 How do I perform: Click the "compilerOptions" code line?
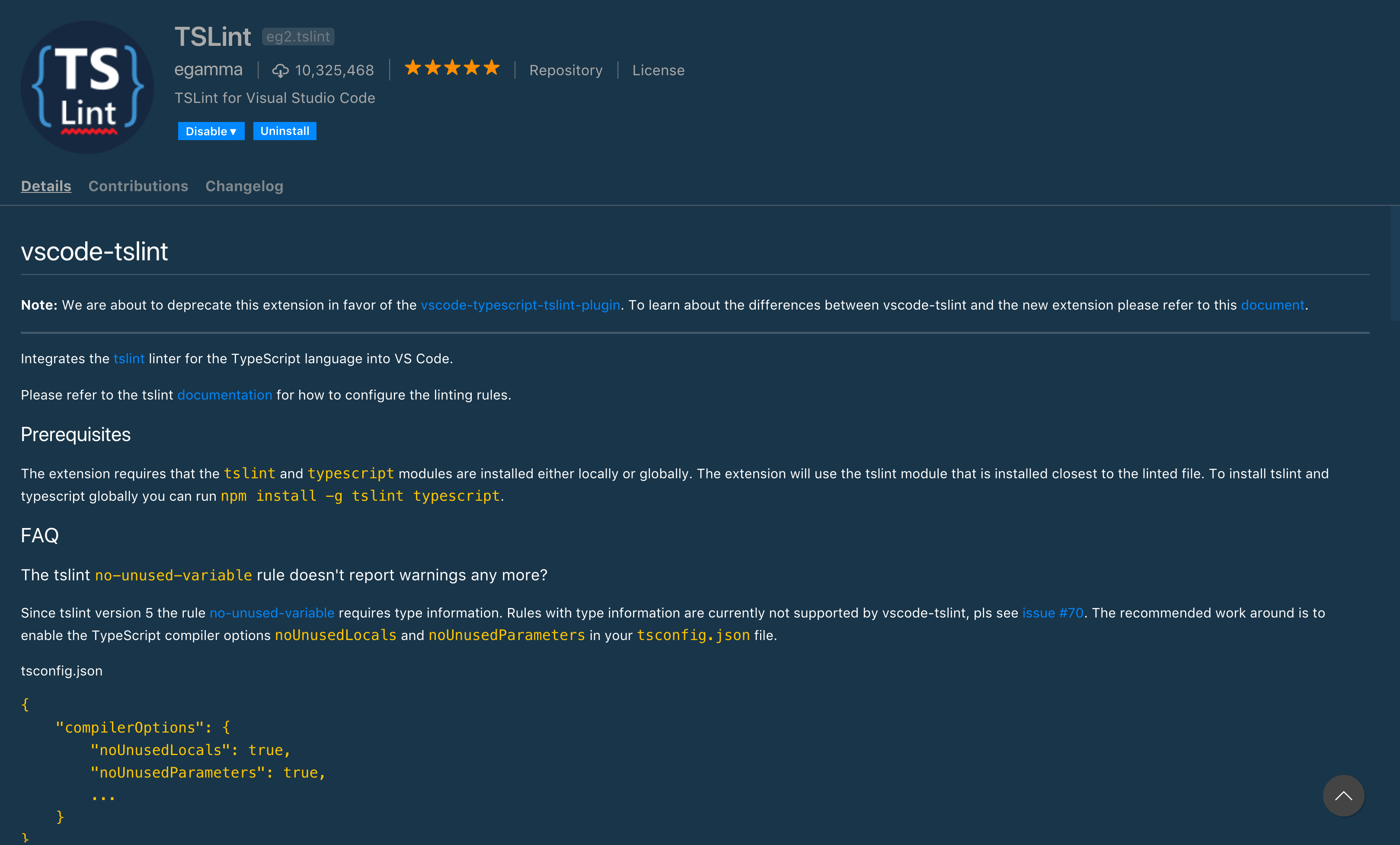pos(143,727)
